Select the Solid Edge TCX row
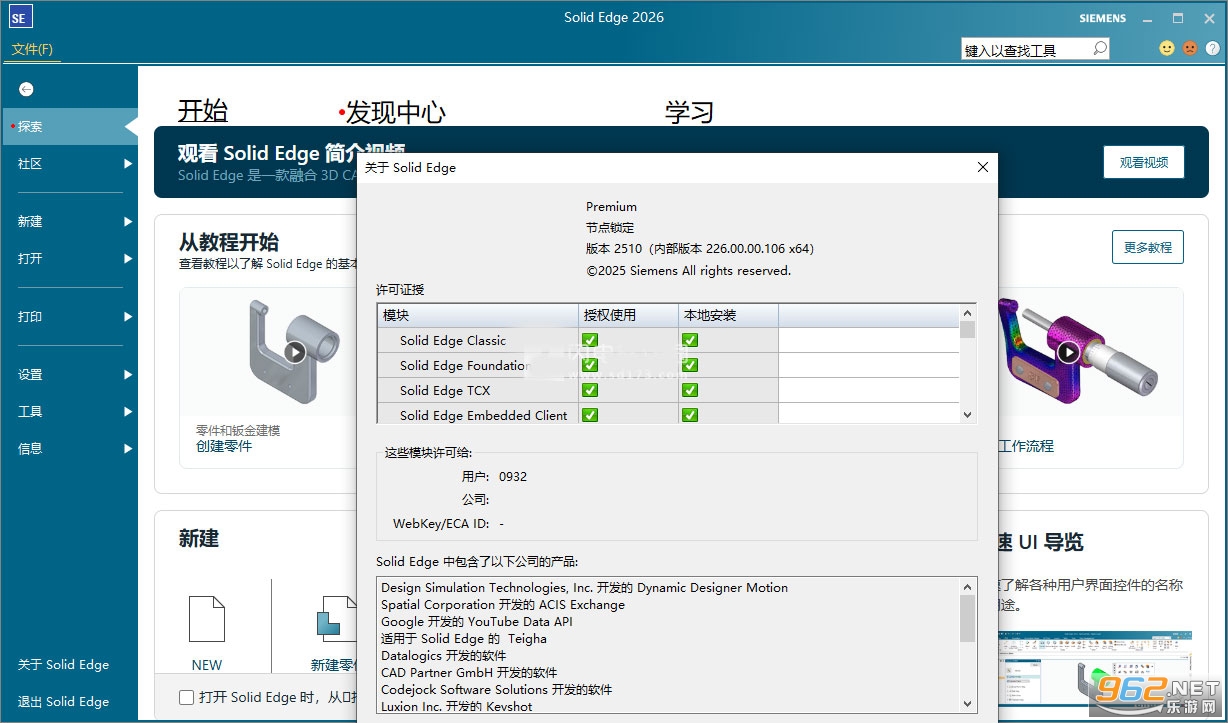The image size is (1228, 723). (x=668, y=390)
